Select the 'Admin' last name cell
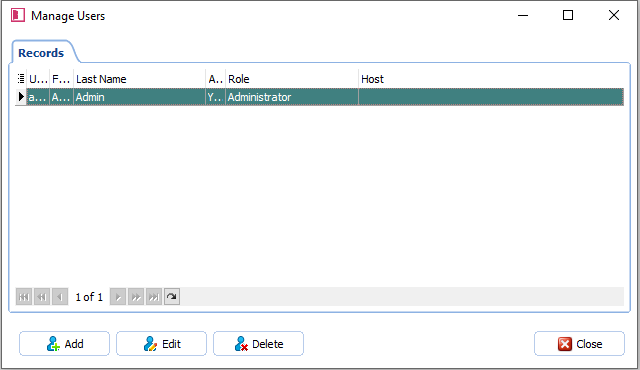Viewport: 640px width, 370px height. pyautogui.click(x=140, y=97)
